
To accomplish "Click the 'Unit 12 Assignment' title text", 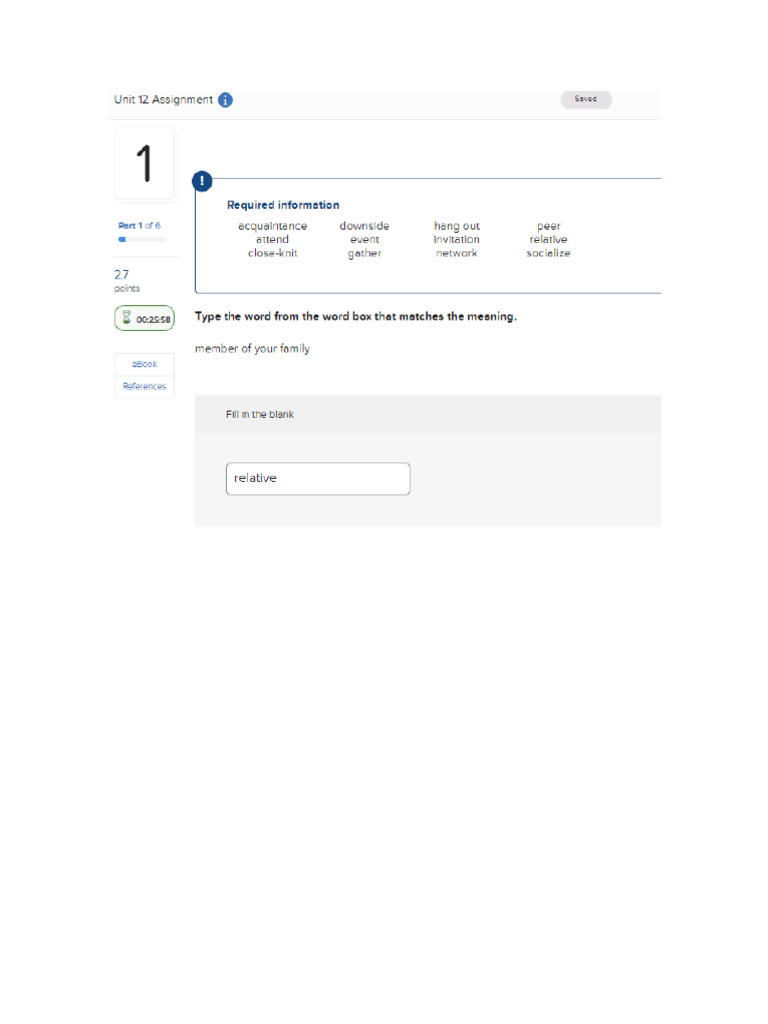I will click(163, 99).
